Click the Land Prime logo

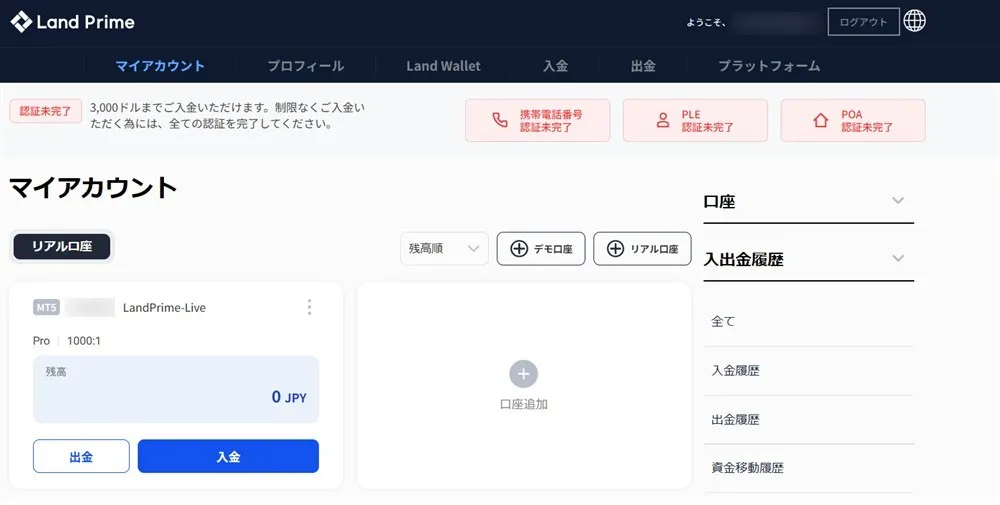73,22
